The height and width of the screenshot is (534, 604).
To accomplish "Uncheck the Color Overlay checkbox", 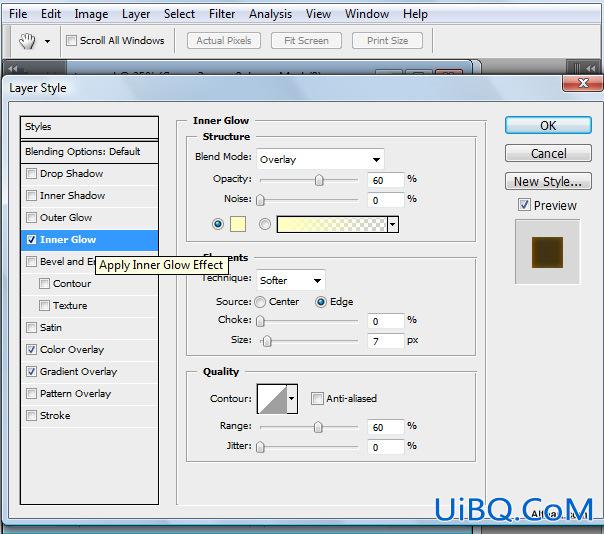I will 31,349.
